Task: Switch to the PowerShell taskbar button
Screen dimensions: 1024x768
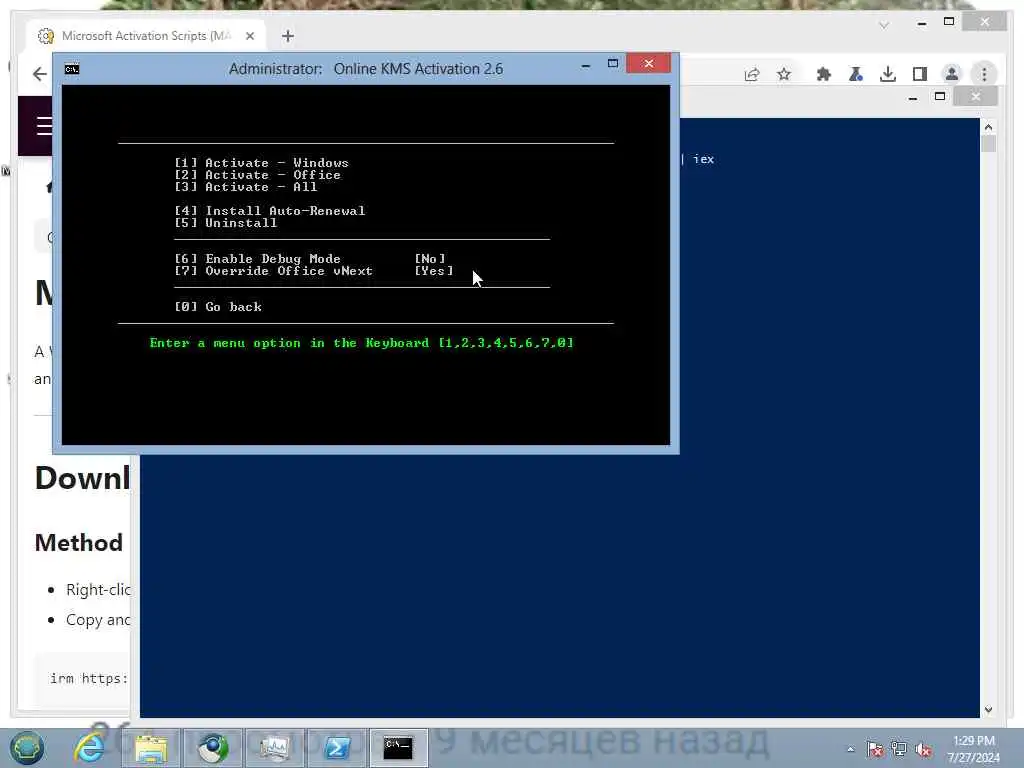Action: [x=337, y=748]
